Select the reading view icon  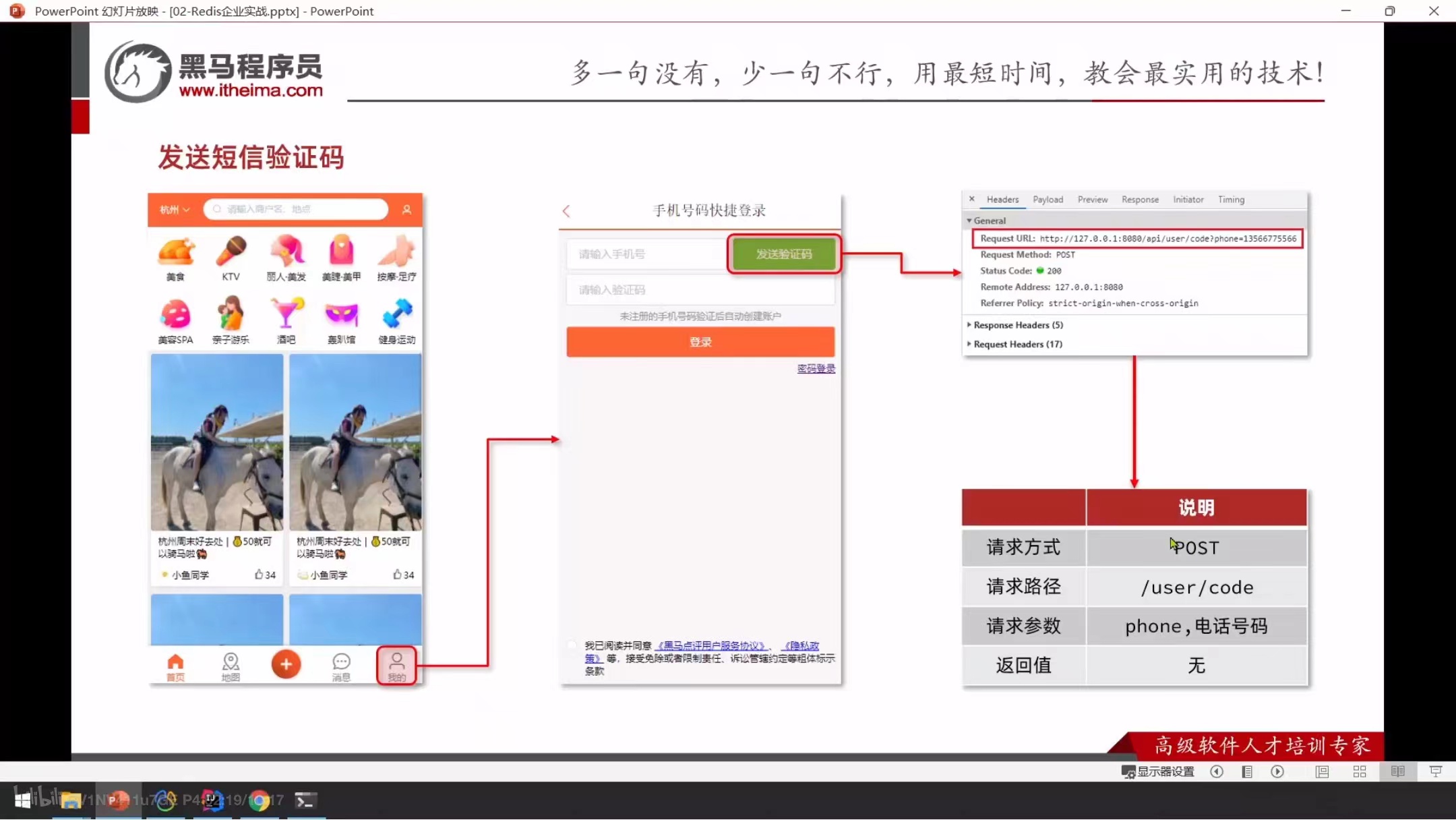(x=1397, y=771)
